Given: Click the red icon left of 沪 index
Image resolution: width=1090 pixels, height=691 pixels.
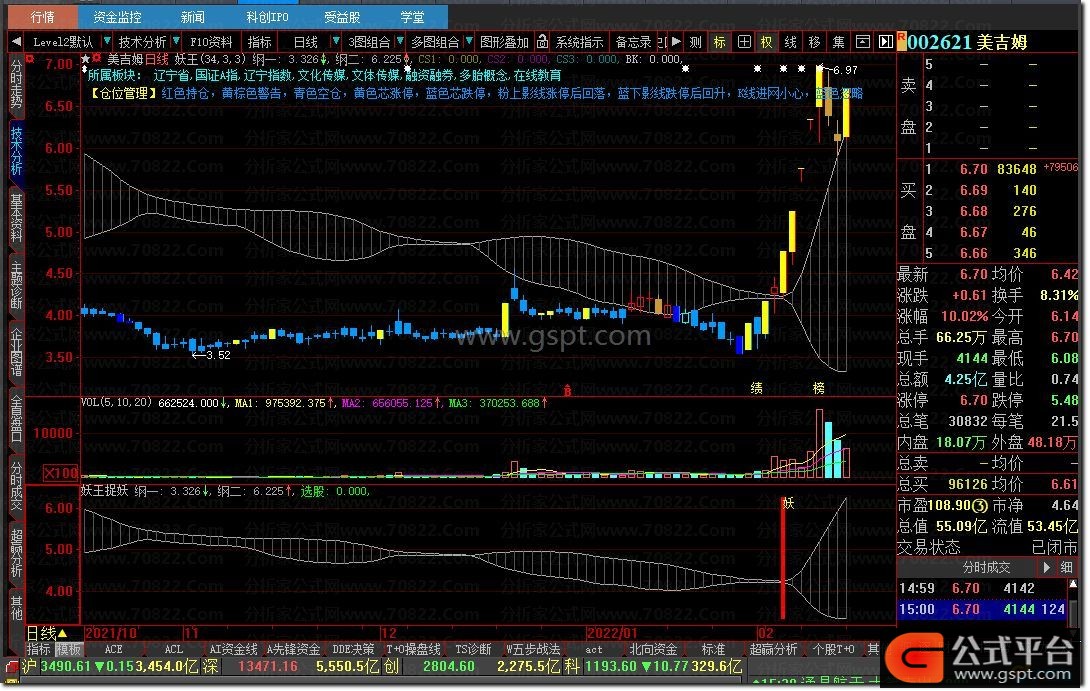Looking at the screenshot, I should coord(12,667).
